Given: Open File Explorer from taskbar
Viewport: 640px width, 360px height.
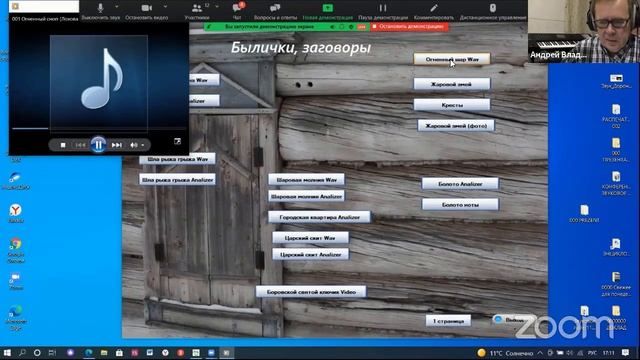Looking at the screenshot, I should click(104, 353).
